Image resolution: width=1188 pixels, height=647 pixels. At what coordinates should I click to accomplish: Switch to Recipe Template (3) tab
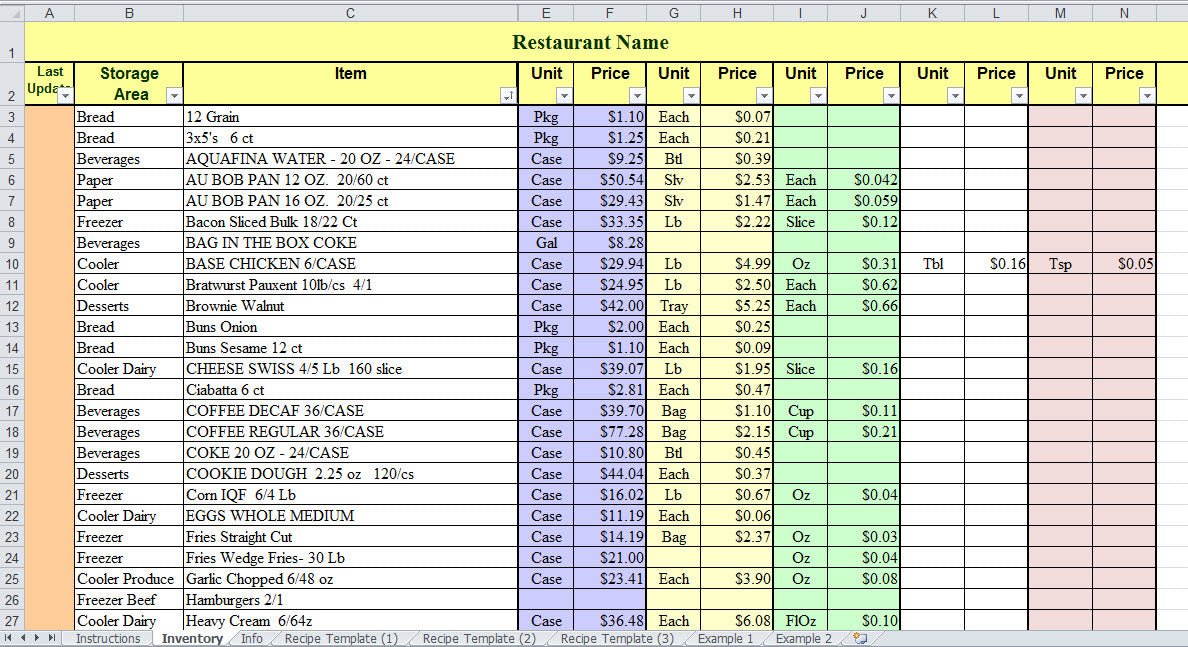(x=617, y=639)
